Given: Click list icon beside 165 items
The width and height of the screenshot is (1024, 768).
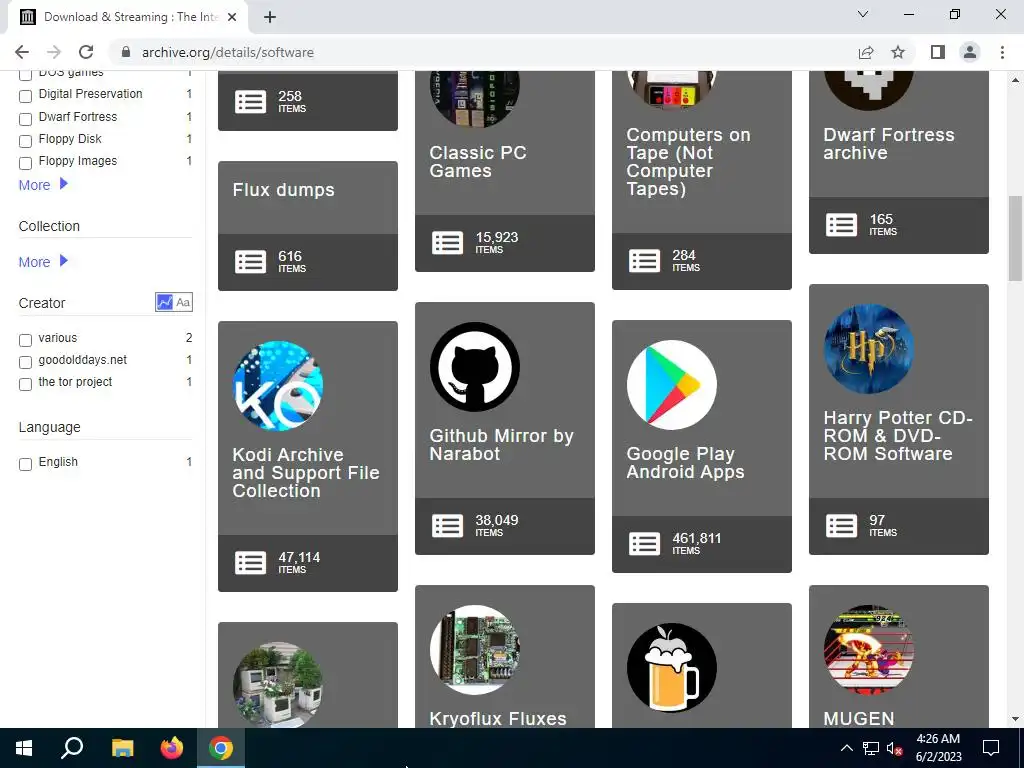Looking at the screenshot, I should (841, 225).
